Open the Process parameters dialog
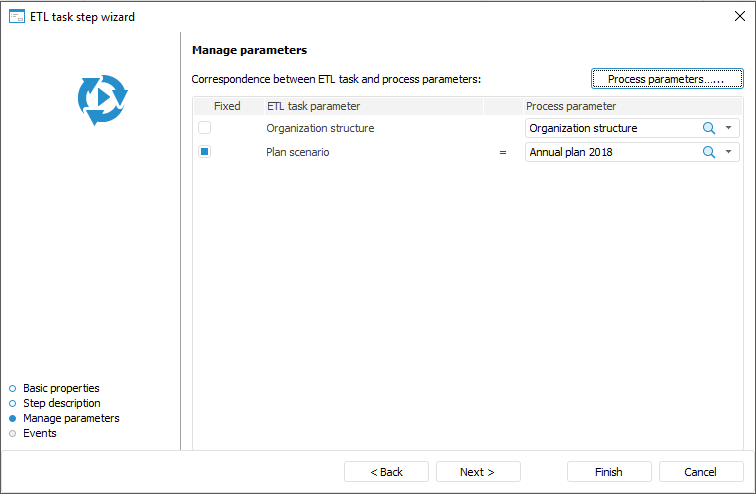 click(666, 79)
